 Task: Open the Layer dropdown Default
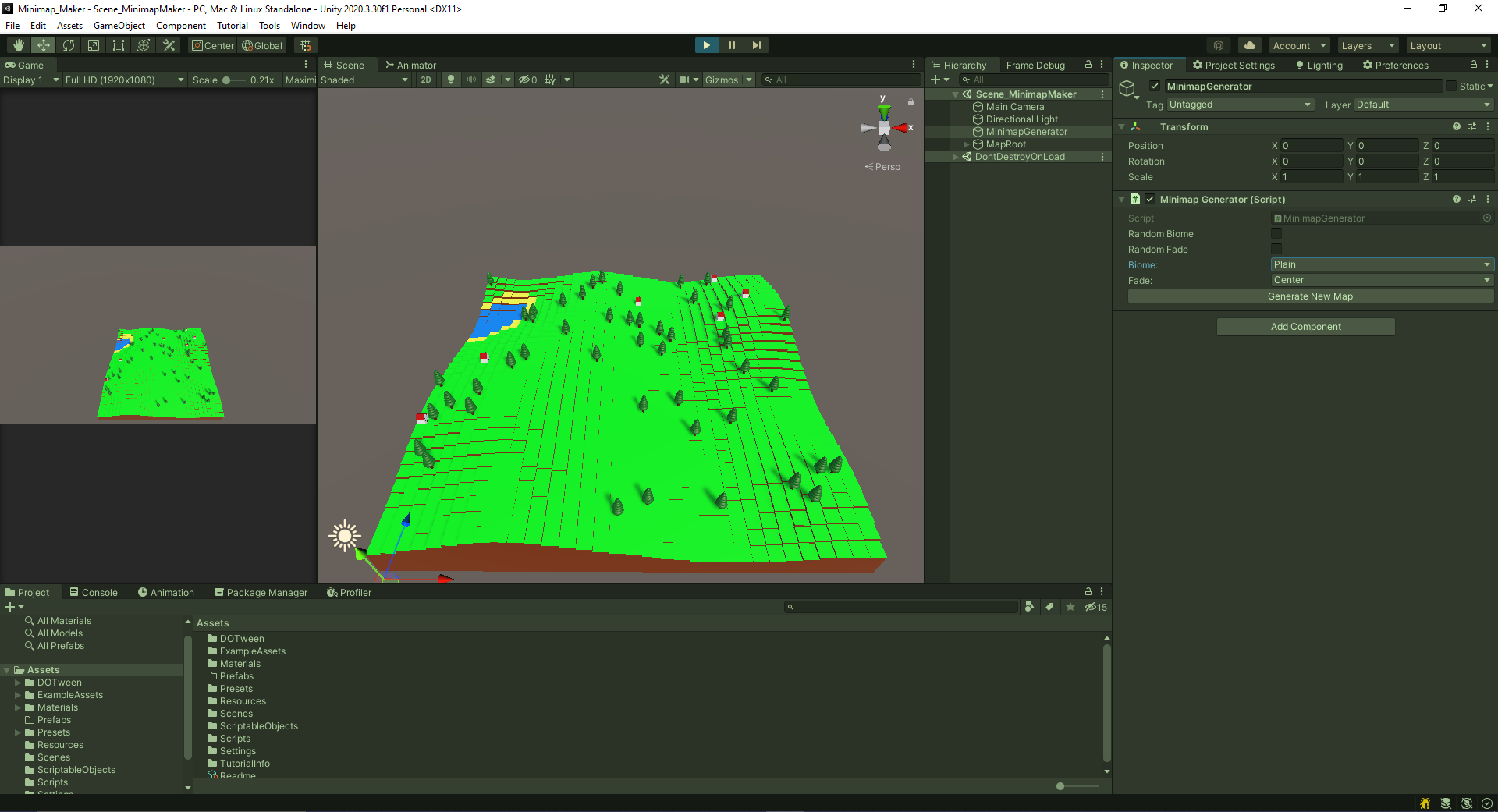[x=1424, y=105]
